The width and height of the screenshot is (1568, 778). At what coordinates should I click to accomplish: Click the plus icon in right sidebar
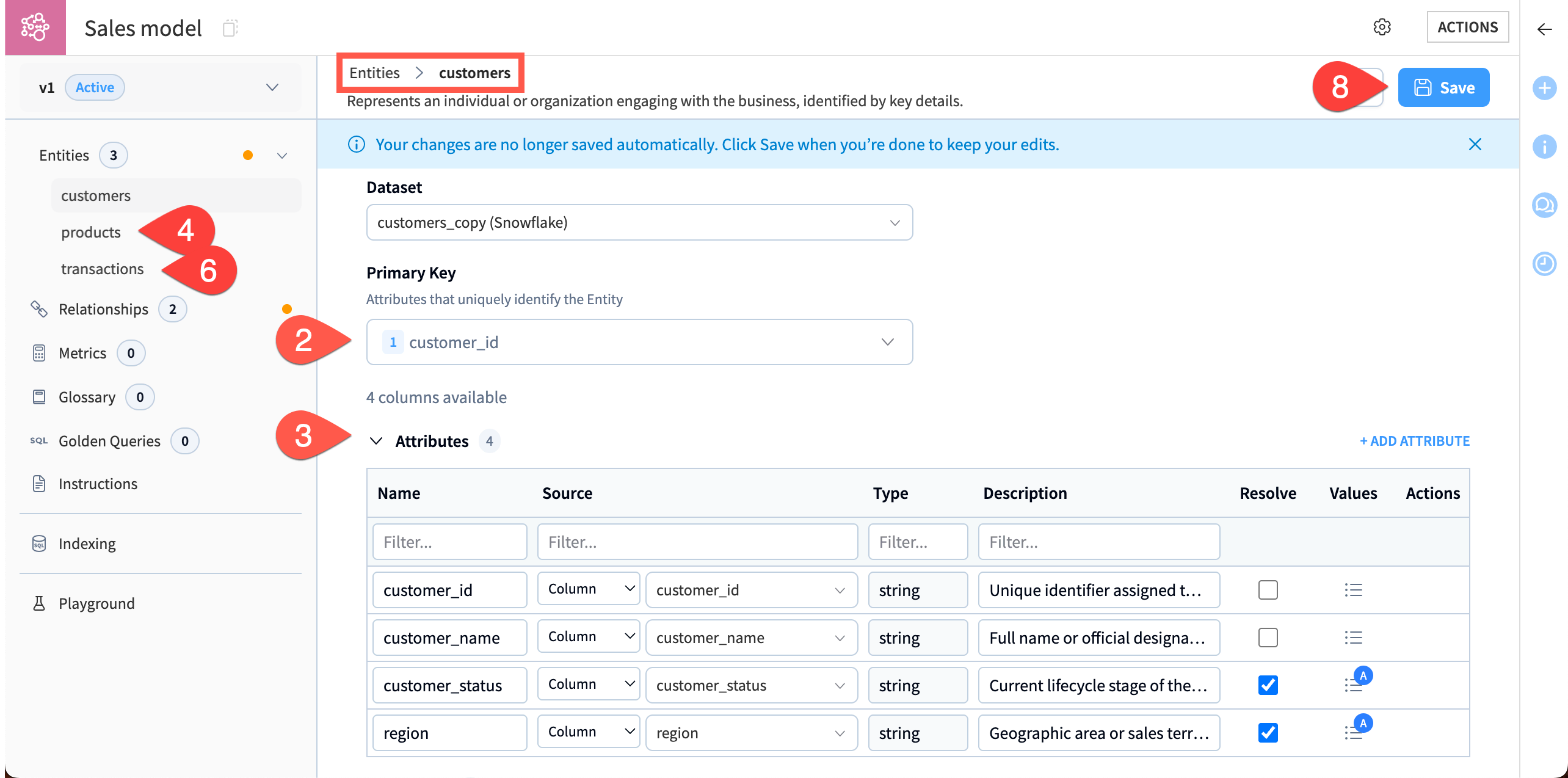(1544, 88)
